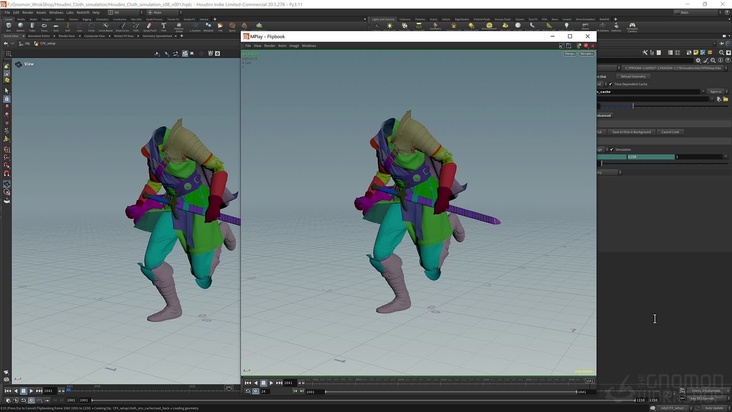Viewport: 732px width, 412px height.
Task: Open the MPlay No cam dropdown
Action: pyautogui.click(x=586, y=54)
